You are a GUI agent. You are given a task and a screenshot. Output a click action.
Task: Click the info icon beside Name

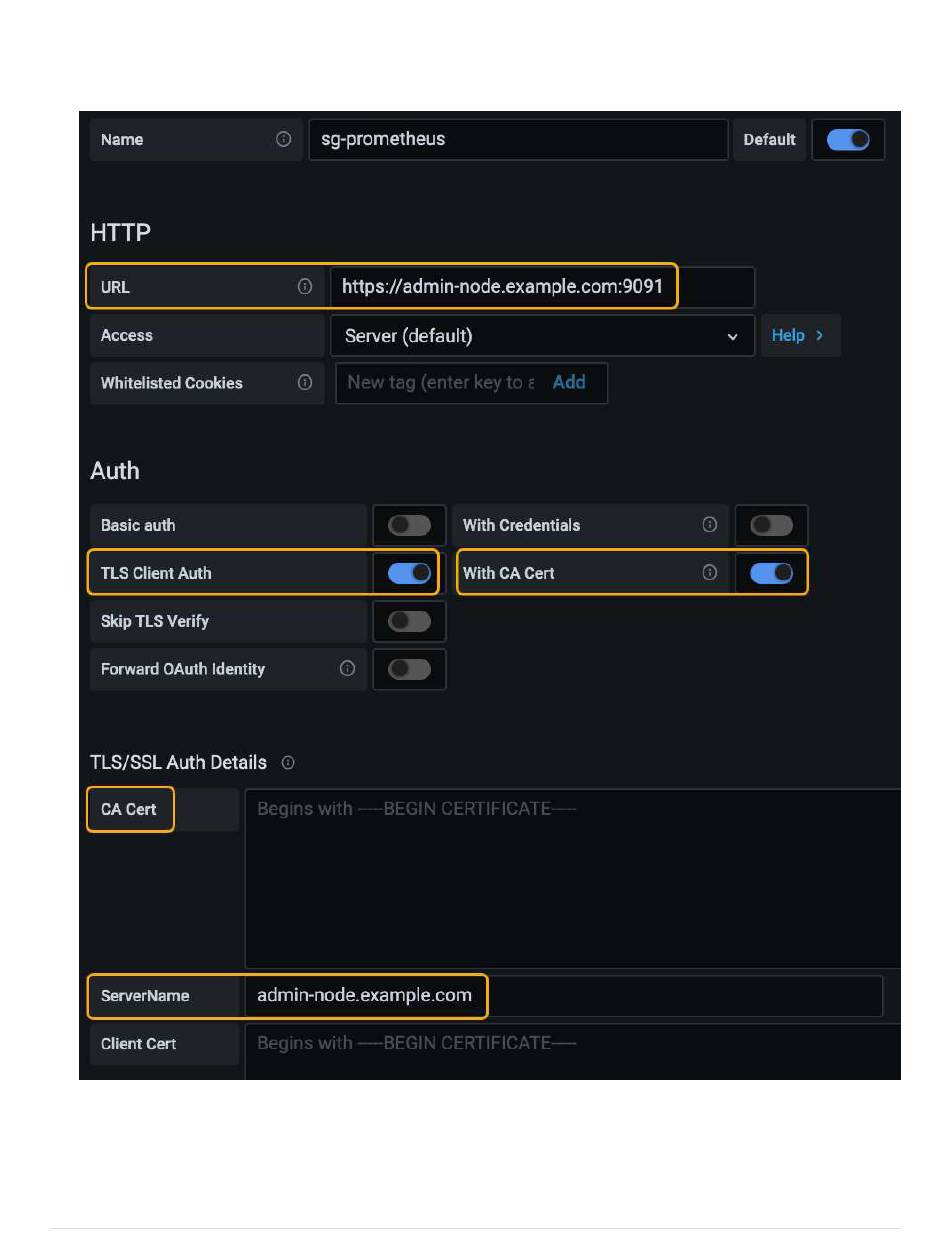(x=284, y=140)
